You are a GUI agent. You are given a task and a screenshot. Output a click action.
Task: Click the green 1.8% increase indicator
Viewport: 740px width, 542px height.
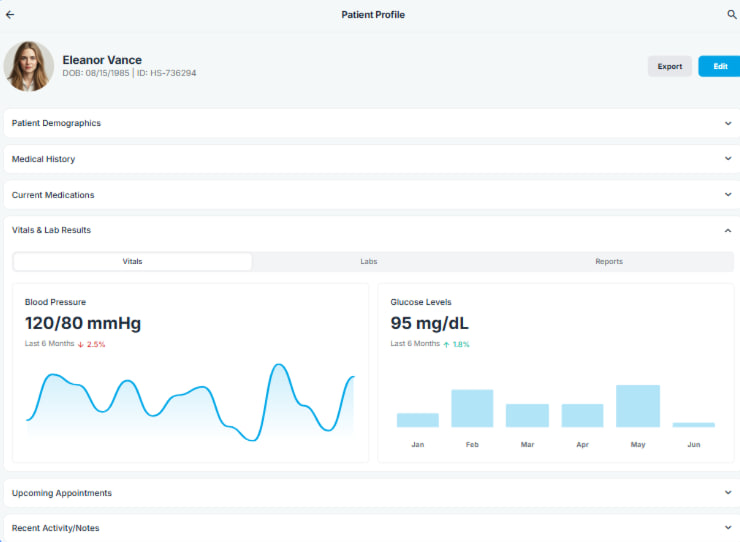456,344
